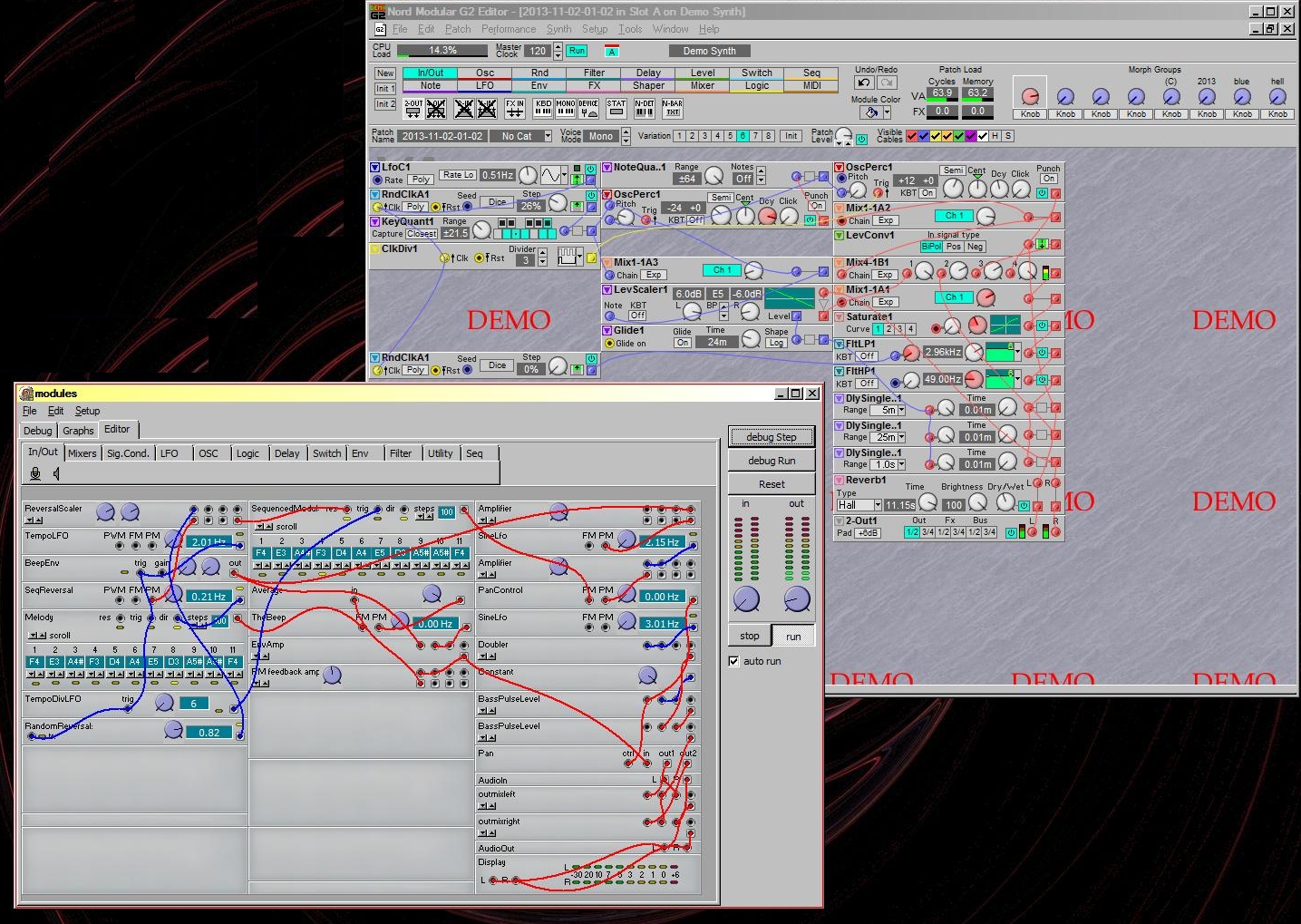Click the Morph Groups knob labeled 2013
Image resolution: width=1301 pixels, height=924 pixels.
pyautogui.click(x=1207, y=97)
